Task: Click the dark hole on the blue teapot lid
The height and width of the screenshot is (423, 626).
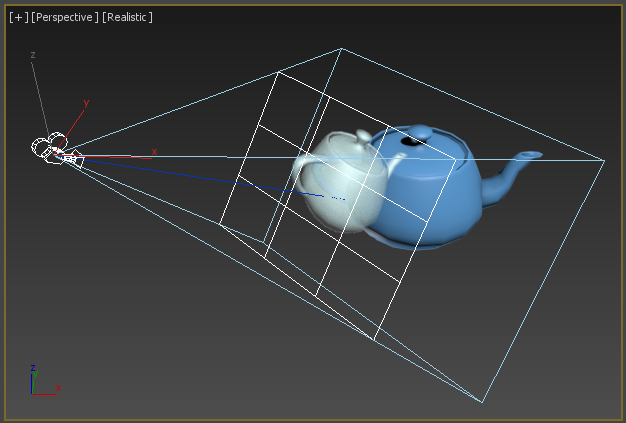Action: (408, 141)
